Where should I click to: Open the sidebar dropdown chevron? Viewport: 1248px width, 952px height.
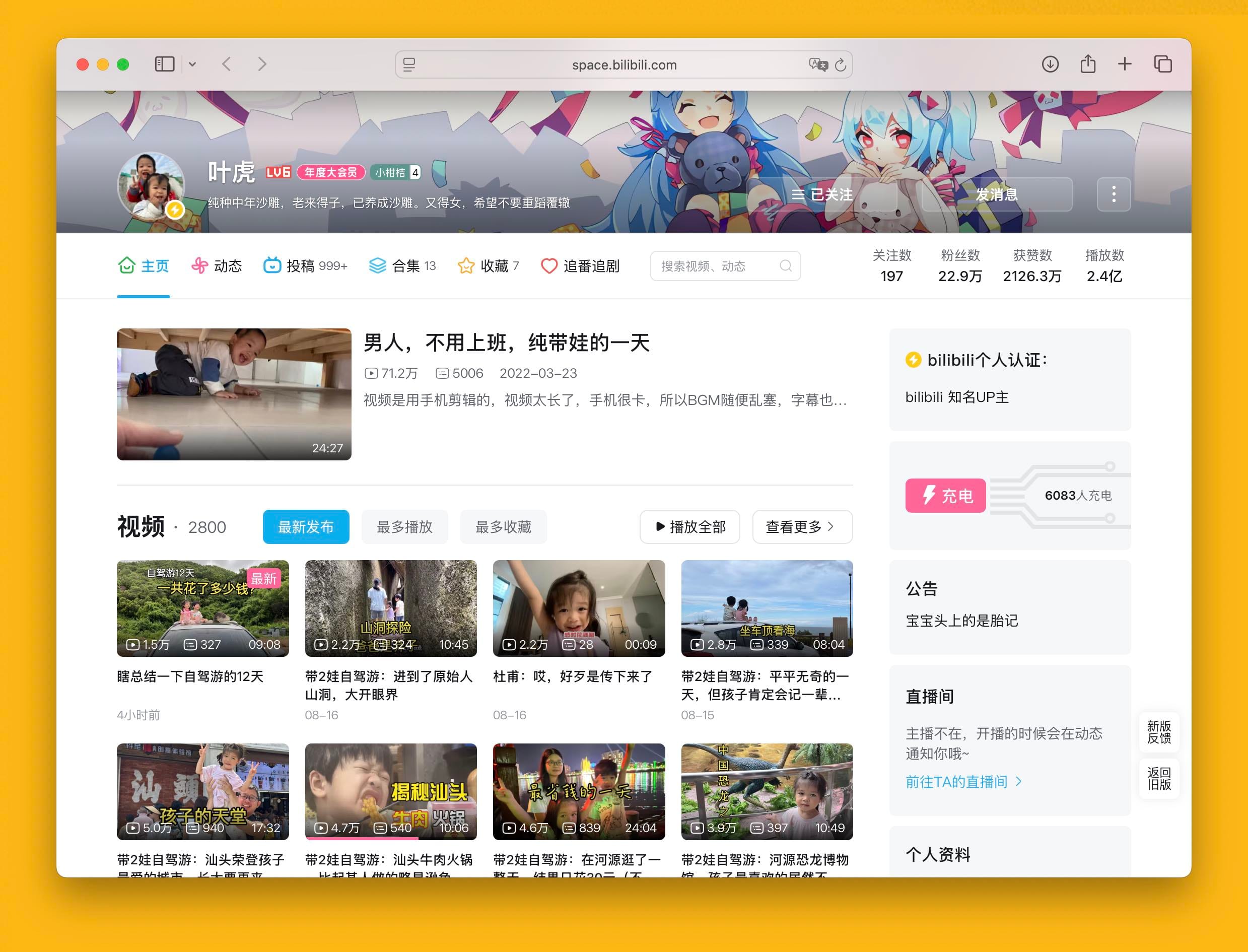192,64
